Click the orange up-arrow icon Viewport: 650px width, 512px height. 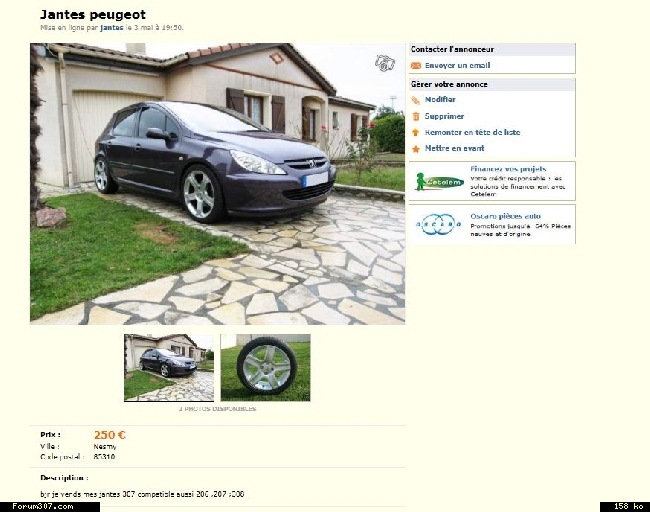pyautogui.click(x=415, y=133)
